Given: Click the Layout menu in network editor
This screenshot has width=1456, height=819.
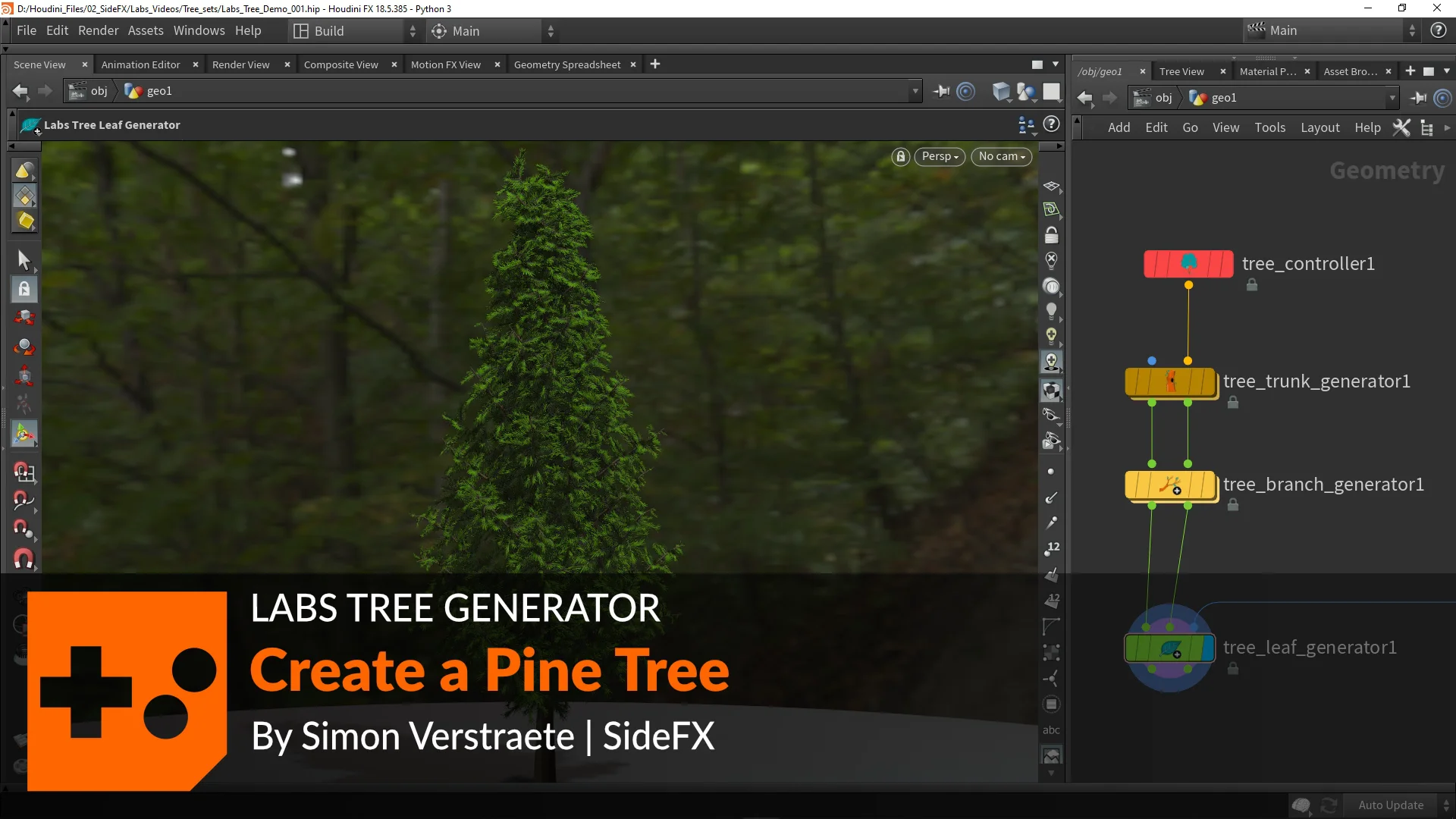Looking at the screenshot, I should (x=1319, y=127).
